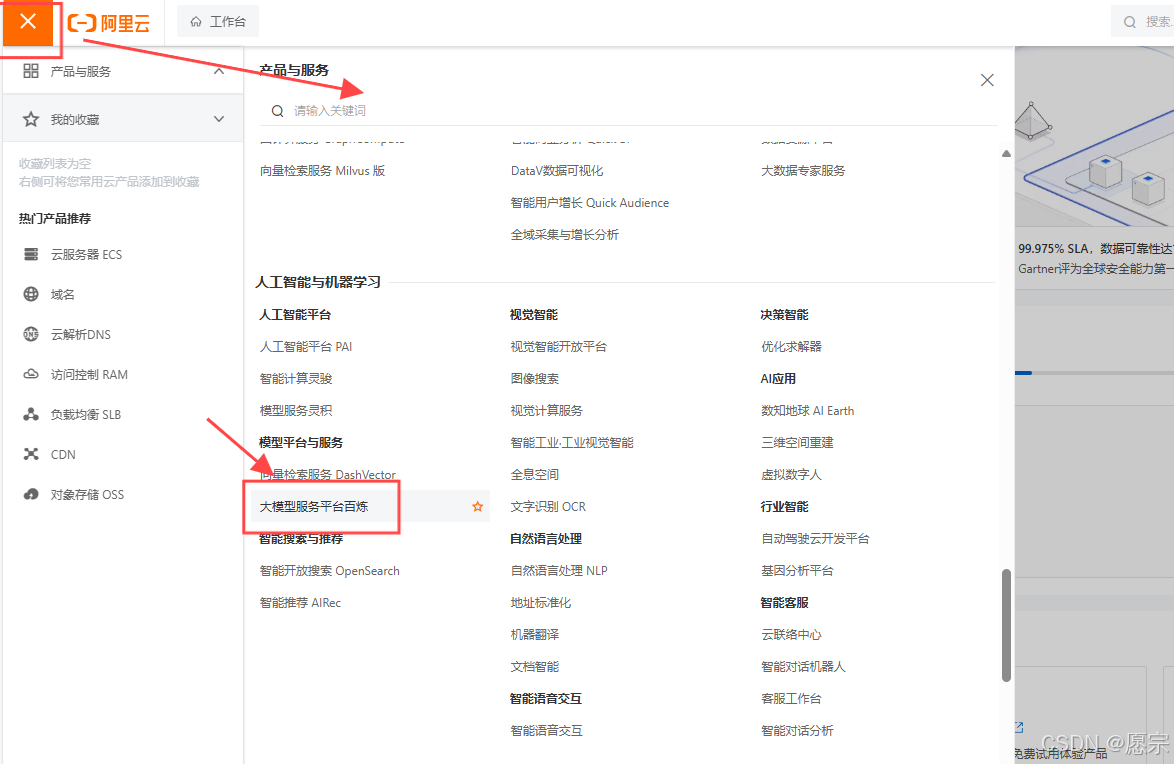Image resolution: width=1174 pixels, height=764 pixels.
Task: Open 向量检索服务 Milvus 版
Action: click(322, 171)
